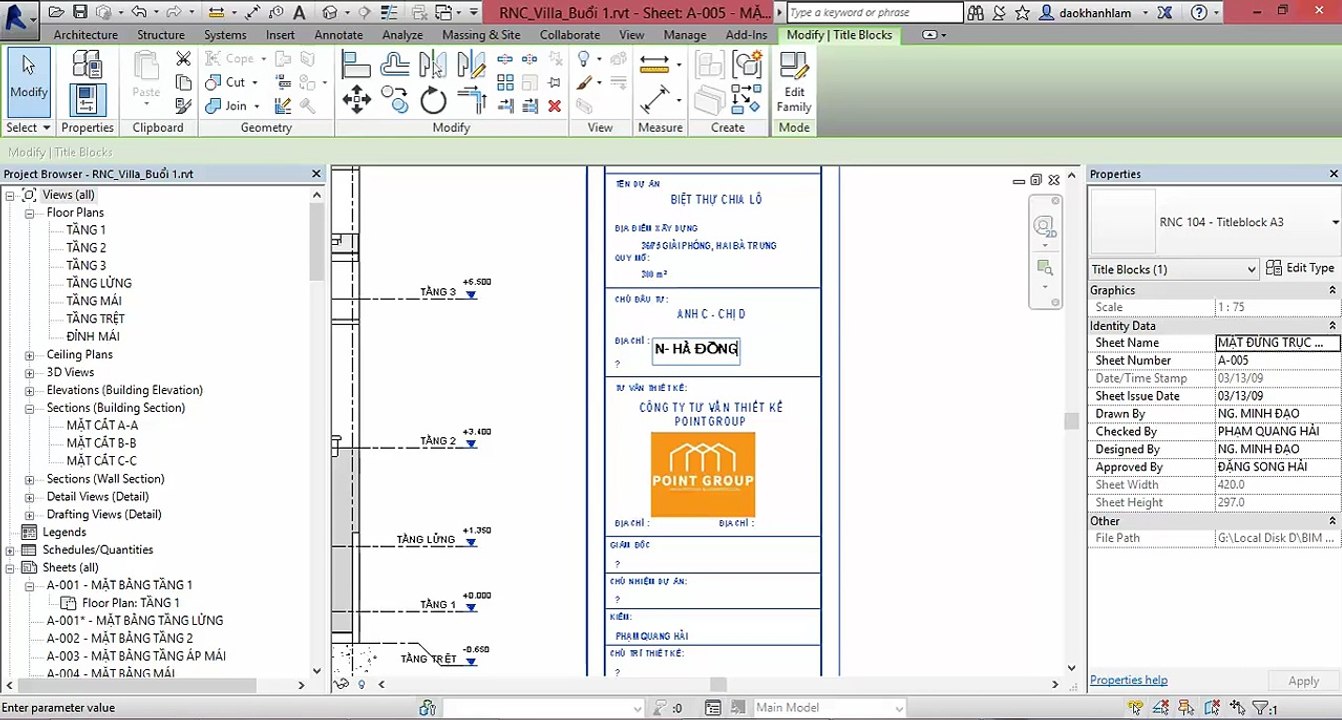
Task: Click the Edit Family button
Action: (x=794, y=83)
